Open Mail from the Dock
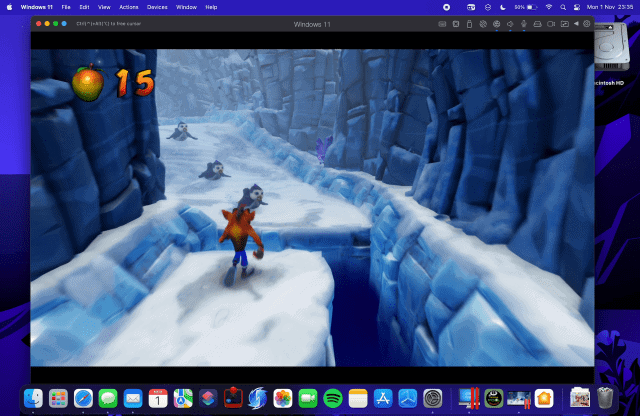 pyautogui.click(x=133, y=398)
